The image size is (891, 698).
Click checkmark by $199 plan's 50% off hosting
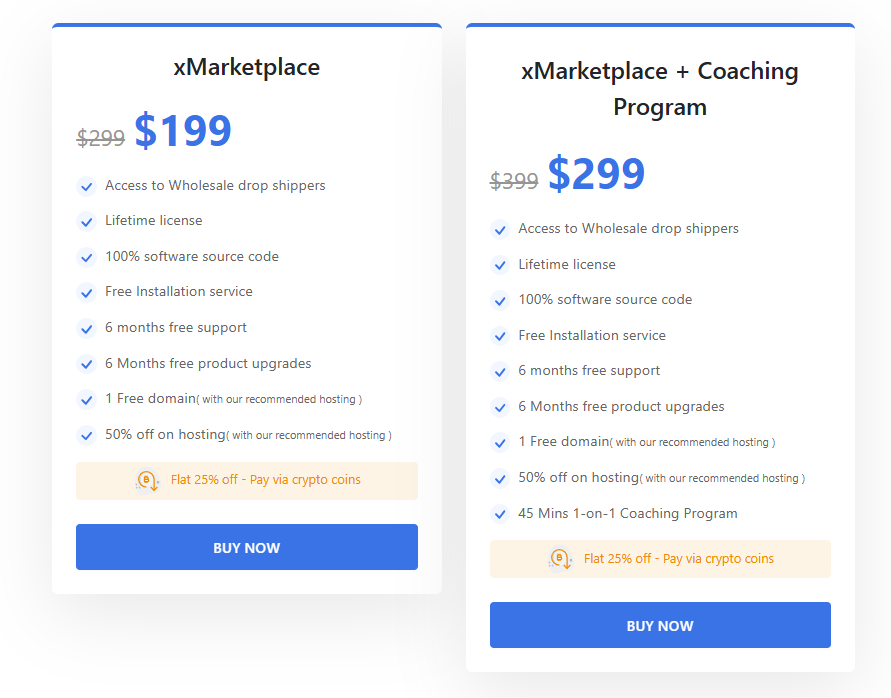point(87,435)
